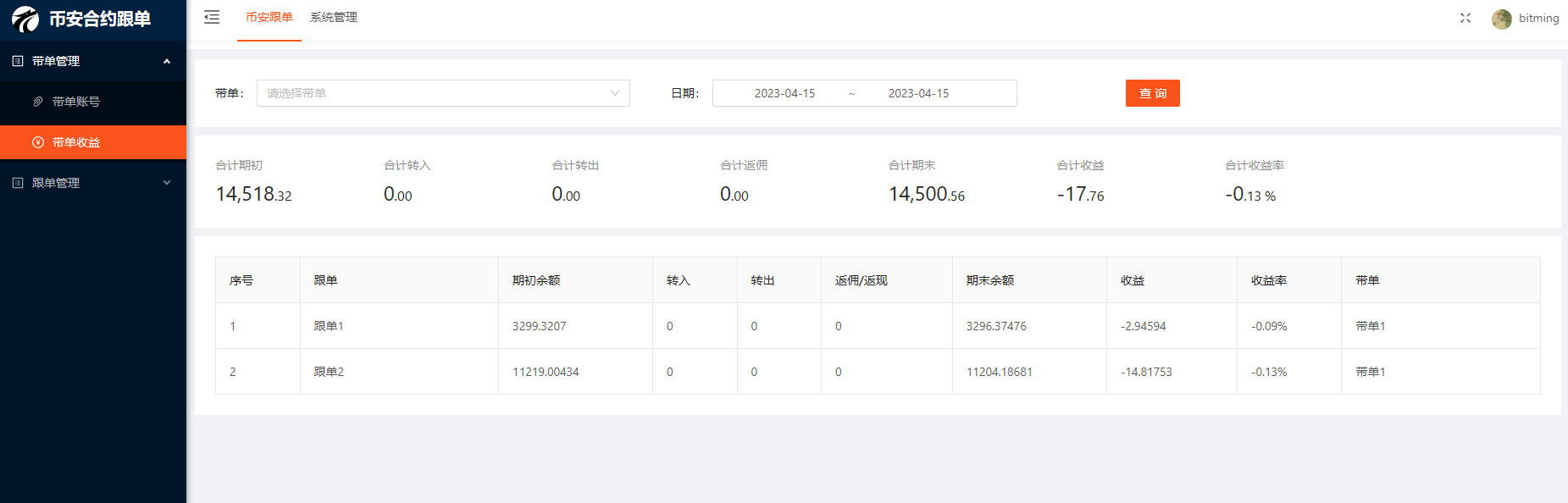
Task: Click the 合计返佣 label
Action: click(x=744, y=165)
